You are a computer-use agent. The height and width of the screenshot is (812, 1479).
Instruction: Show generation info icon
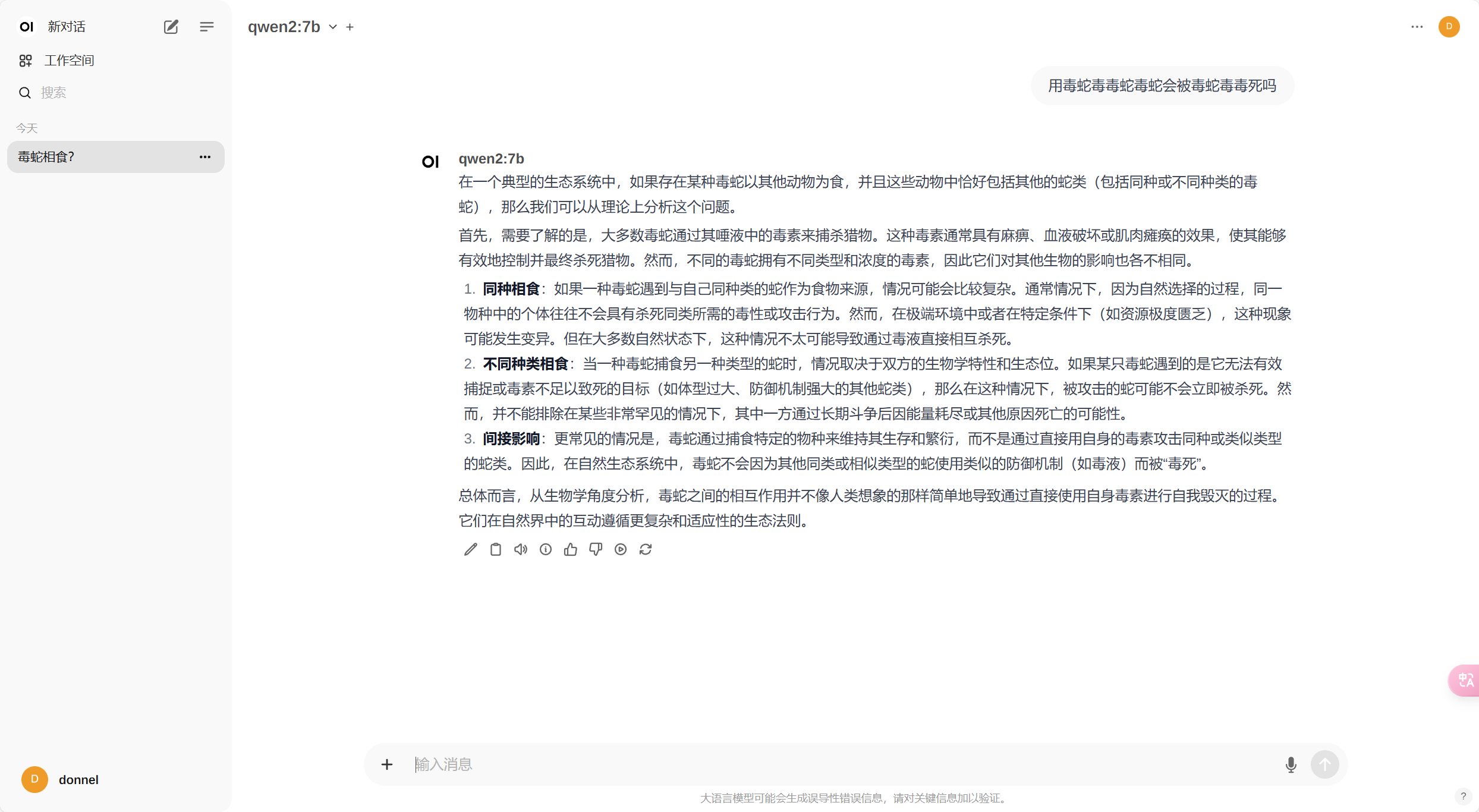coord(546,549)
